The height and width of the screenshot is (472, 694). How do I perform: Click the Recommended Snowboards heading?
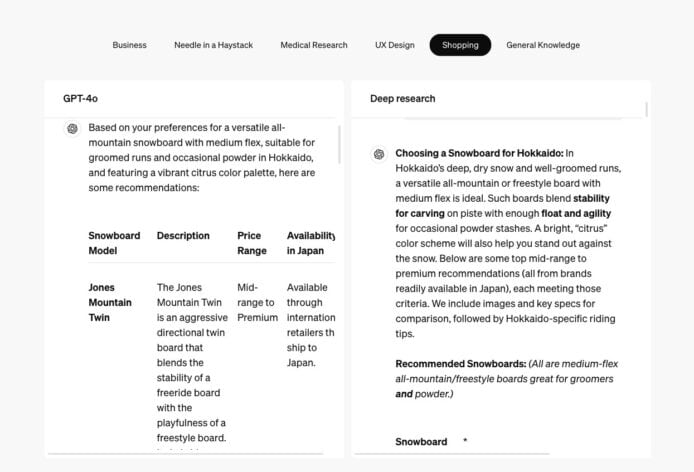coord(460,364)
